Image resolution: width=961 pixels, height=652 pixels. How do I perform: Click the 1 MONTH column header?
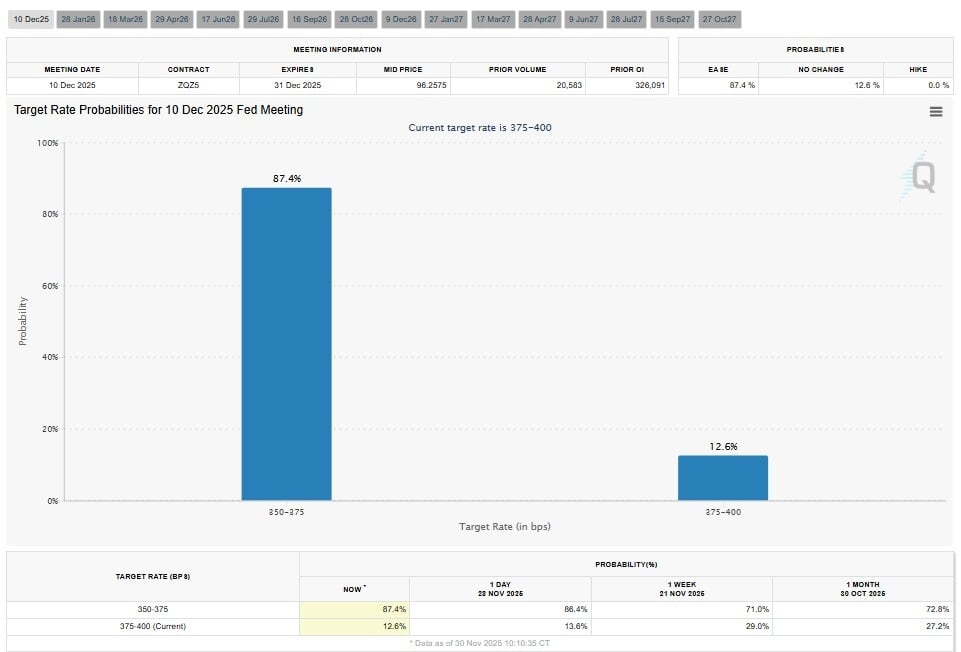point(864,589)
